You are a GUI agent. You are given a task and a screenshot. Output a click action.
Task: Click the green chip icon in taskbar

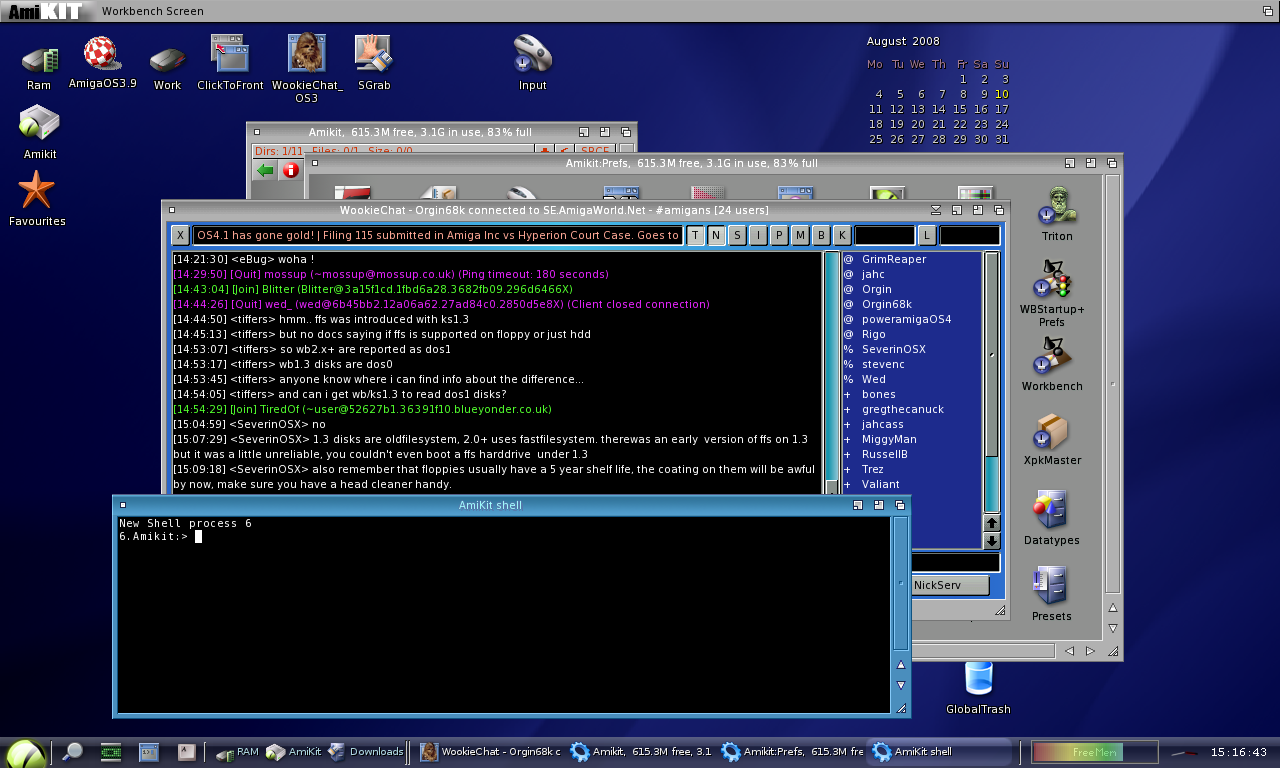(111, 752)
